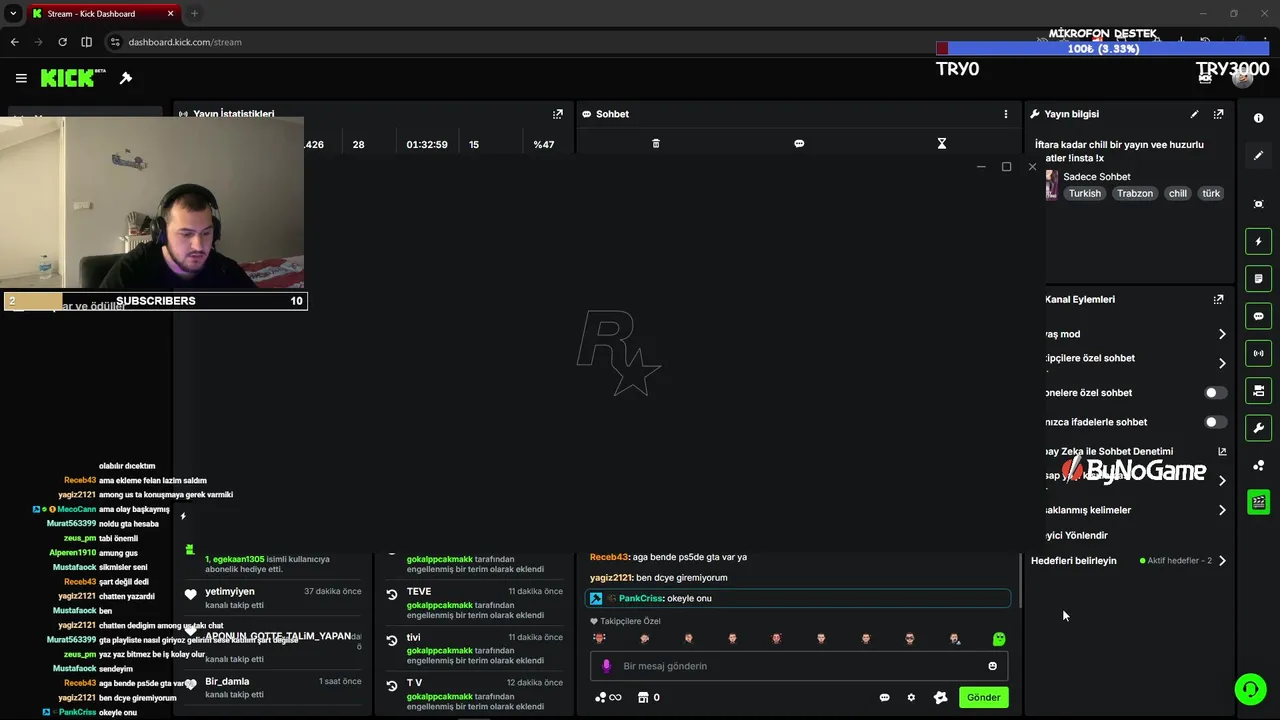1280x720 pixels.
Task: Edit Yayın bilgisi with the pencil icon
Action: point(1194,114)
